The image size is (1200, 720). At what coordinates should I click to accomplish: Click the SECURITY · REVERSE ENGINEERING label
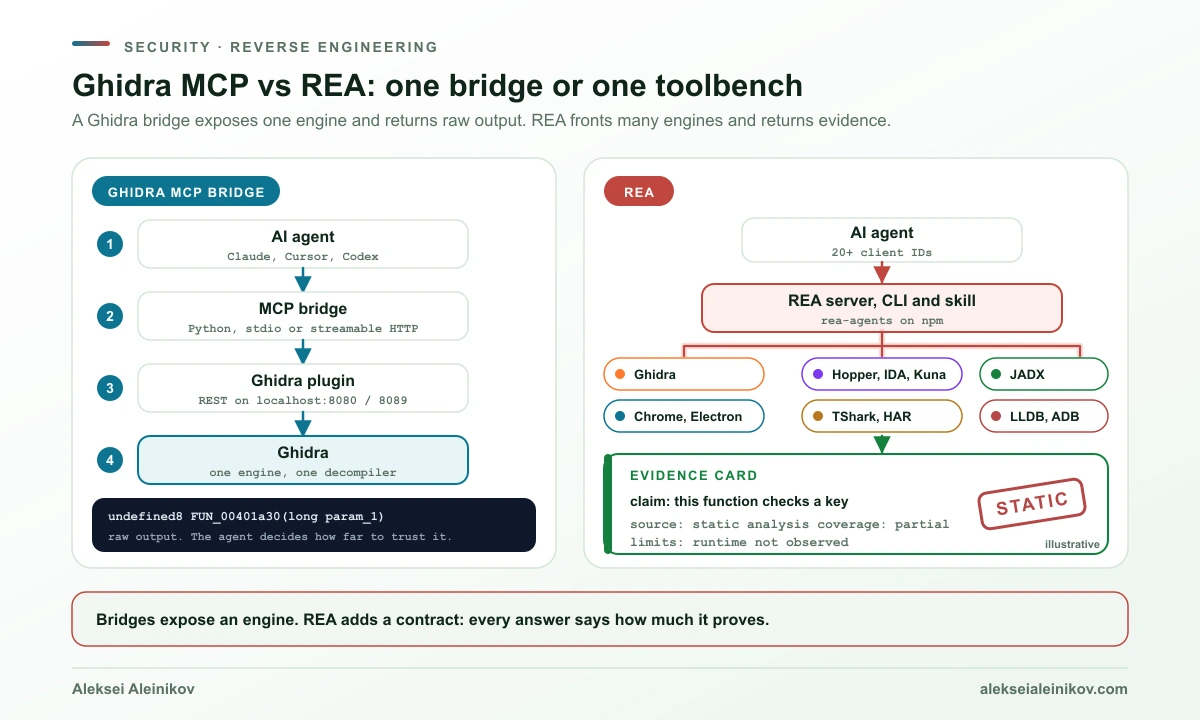tap(281, 47)
